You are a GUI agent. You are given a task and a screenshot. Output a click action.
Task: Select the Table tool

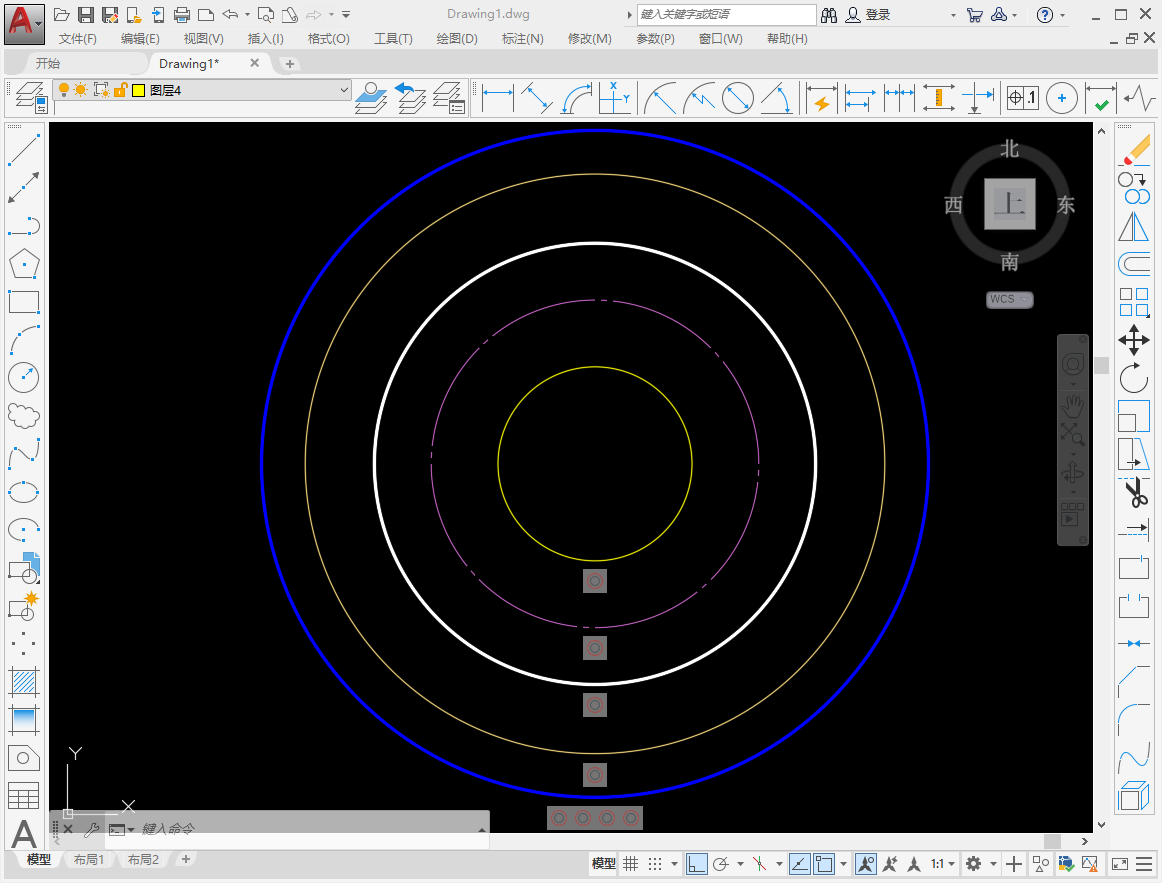tap(23, 796)
